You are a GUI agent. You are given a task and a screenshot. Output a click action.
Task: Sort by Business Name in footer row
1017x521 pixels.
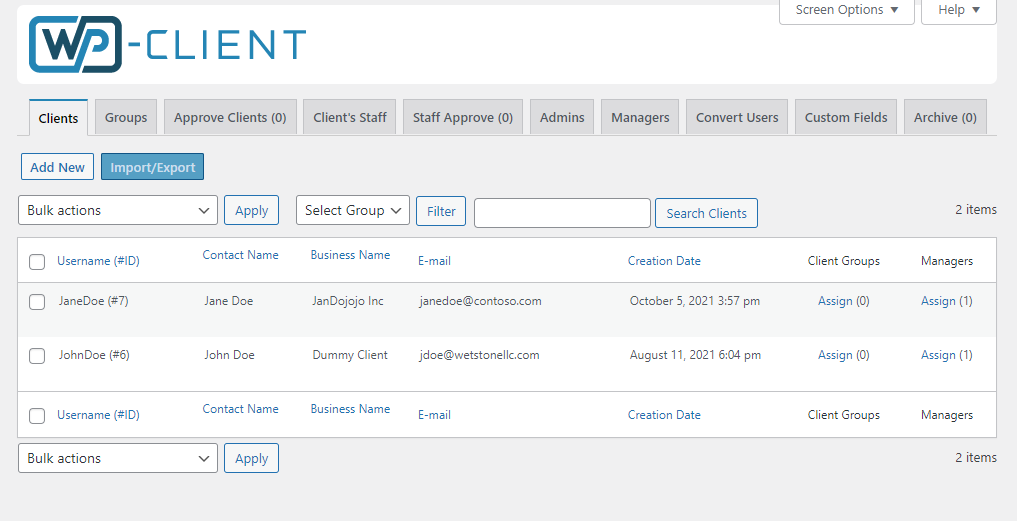[350, 409]
